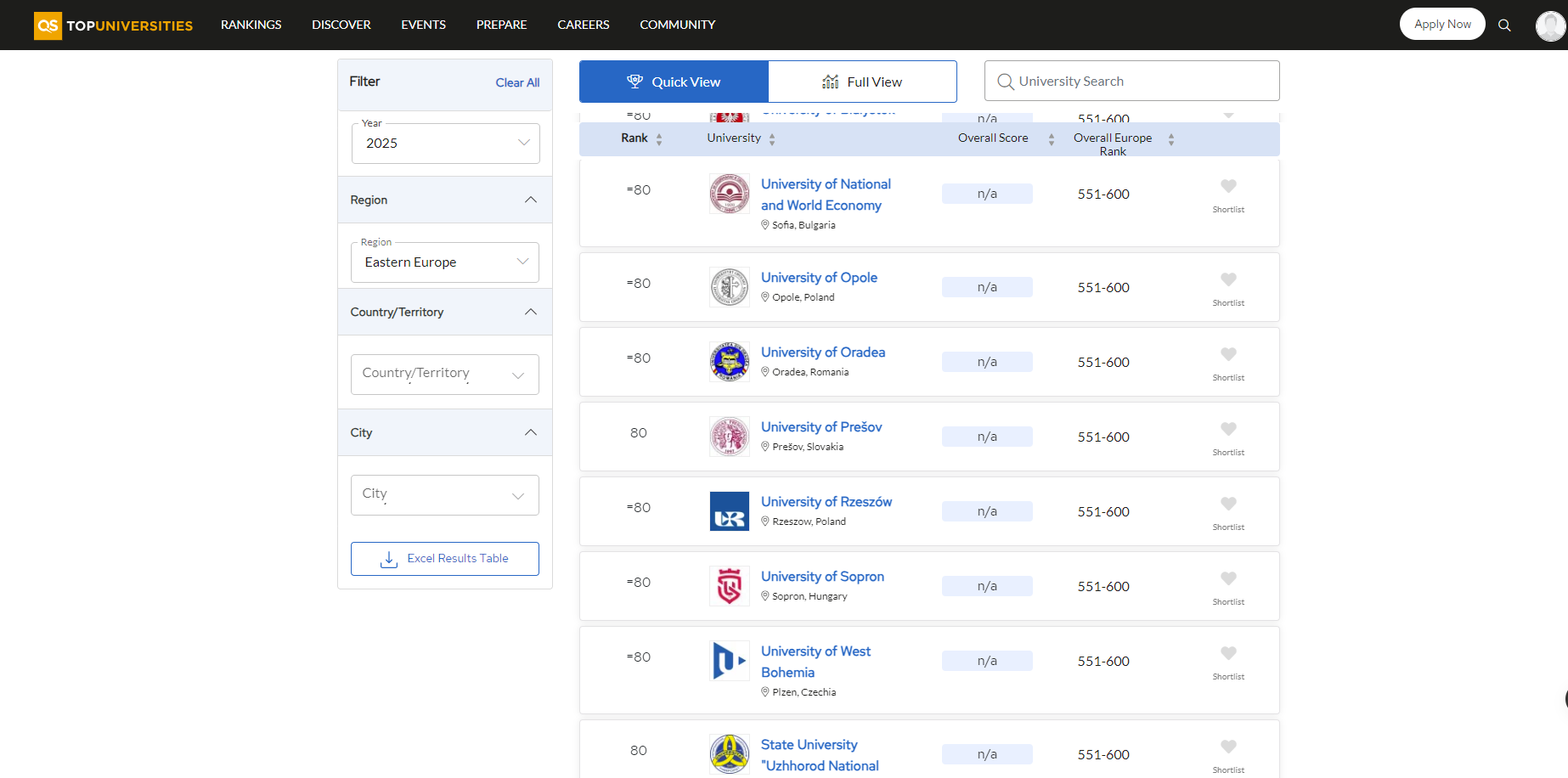This screenshot has height=778, width=1568.
Task: Focus the University Search field
Action: (1131, 82)
